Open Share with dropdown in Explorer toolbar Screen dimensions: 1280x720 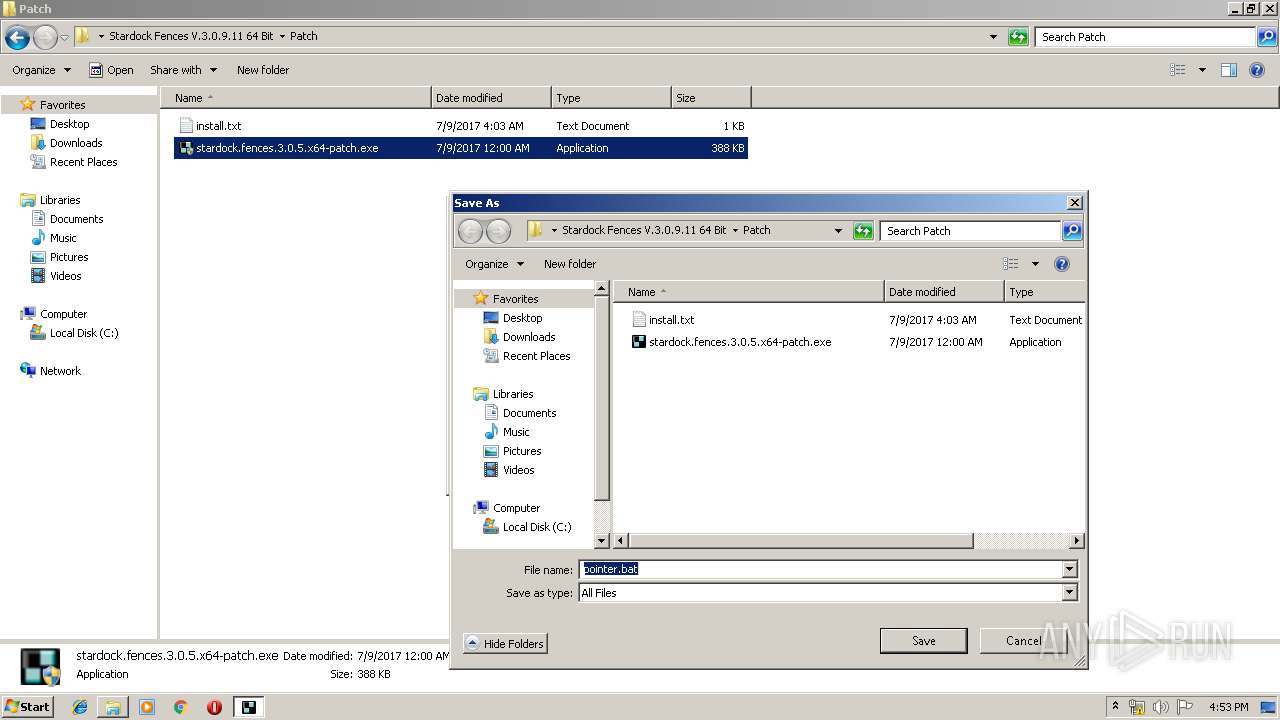click(x=183, y=70)
